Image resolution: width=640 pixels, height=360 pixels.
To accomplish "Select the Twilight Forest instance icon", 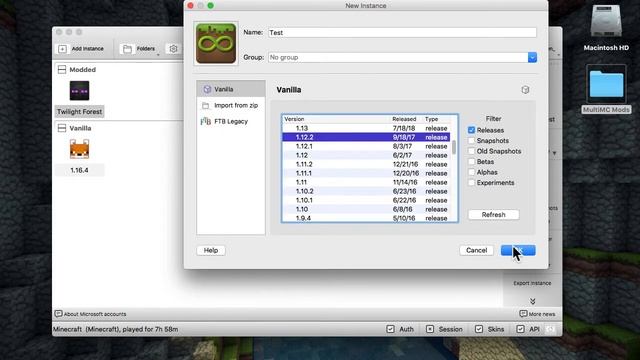I will pyautogui.click(x=79, y=91).
